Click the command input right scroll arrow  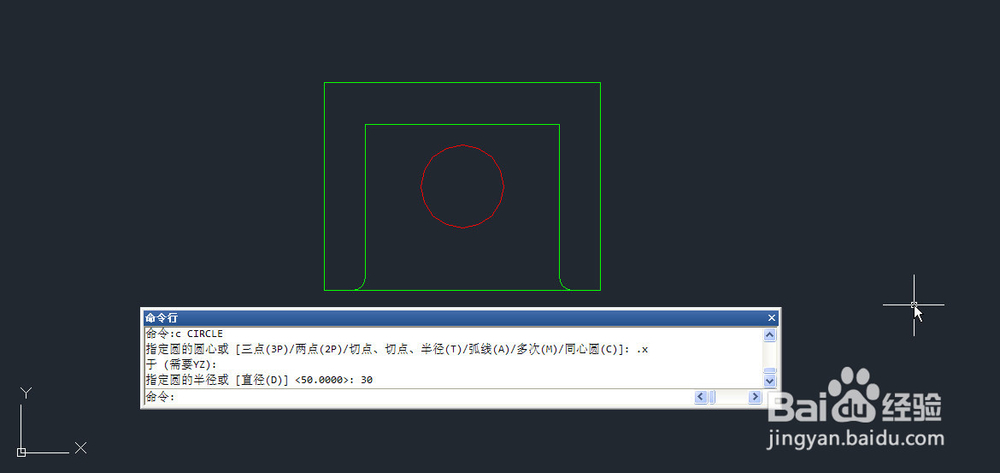[755, 397]
